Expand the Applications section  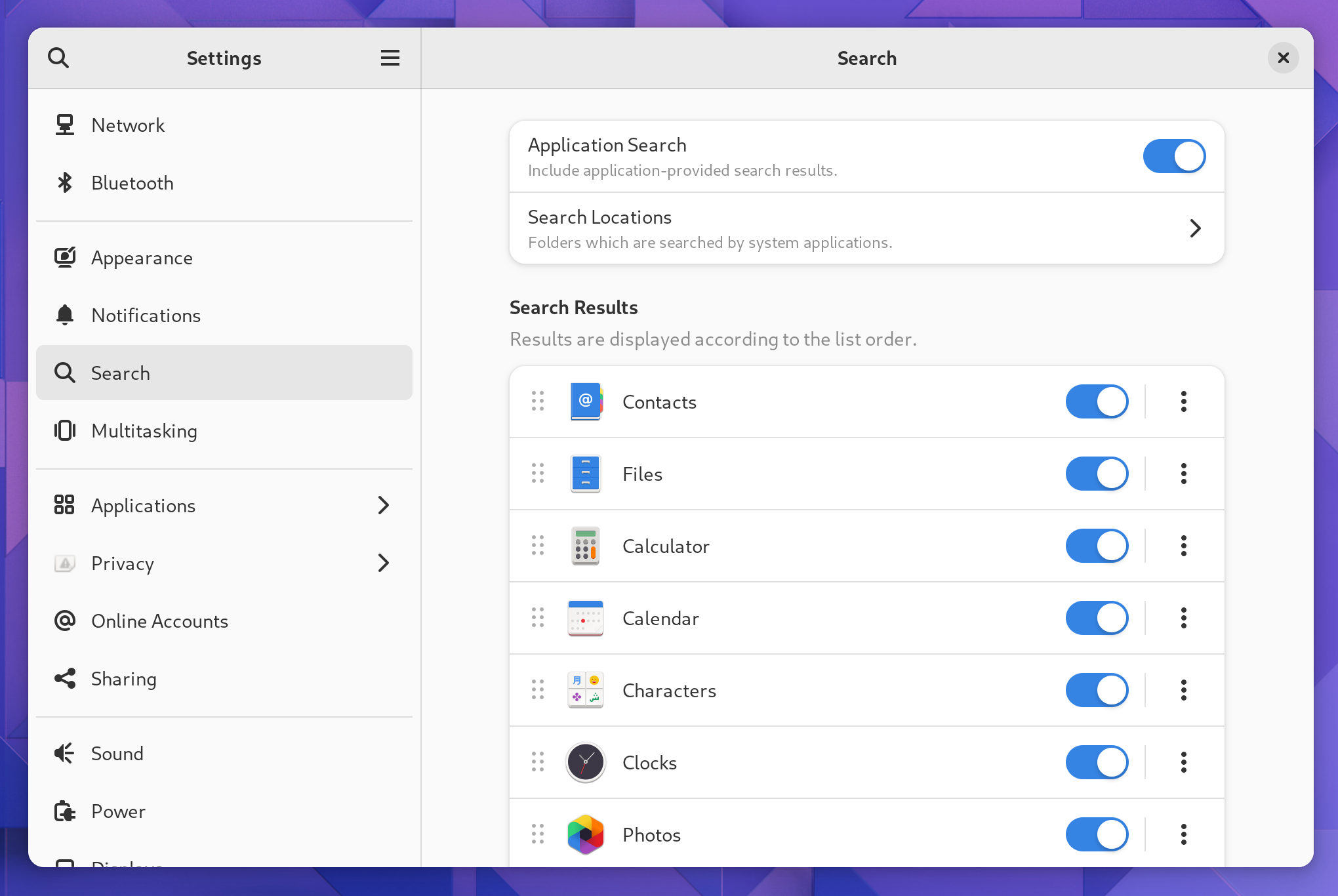point(224,505)
